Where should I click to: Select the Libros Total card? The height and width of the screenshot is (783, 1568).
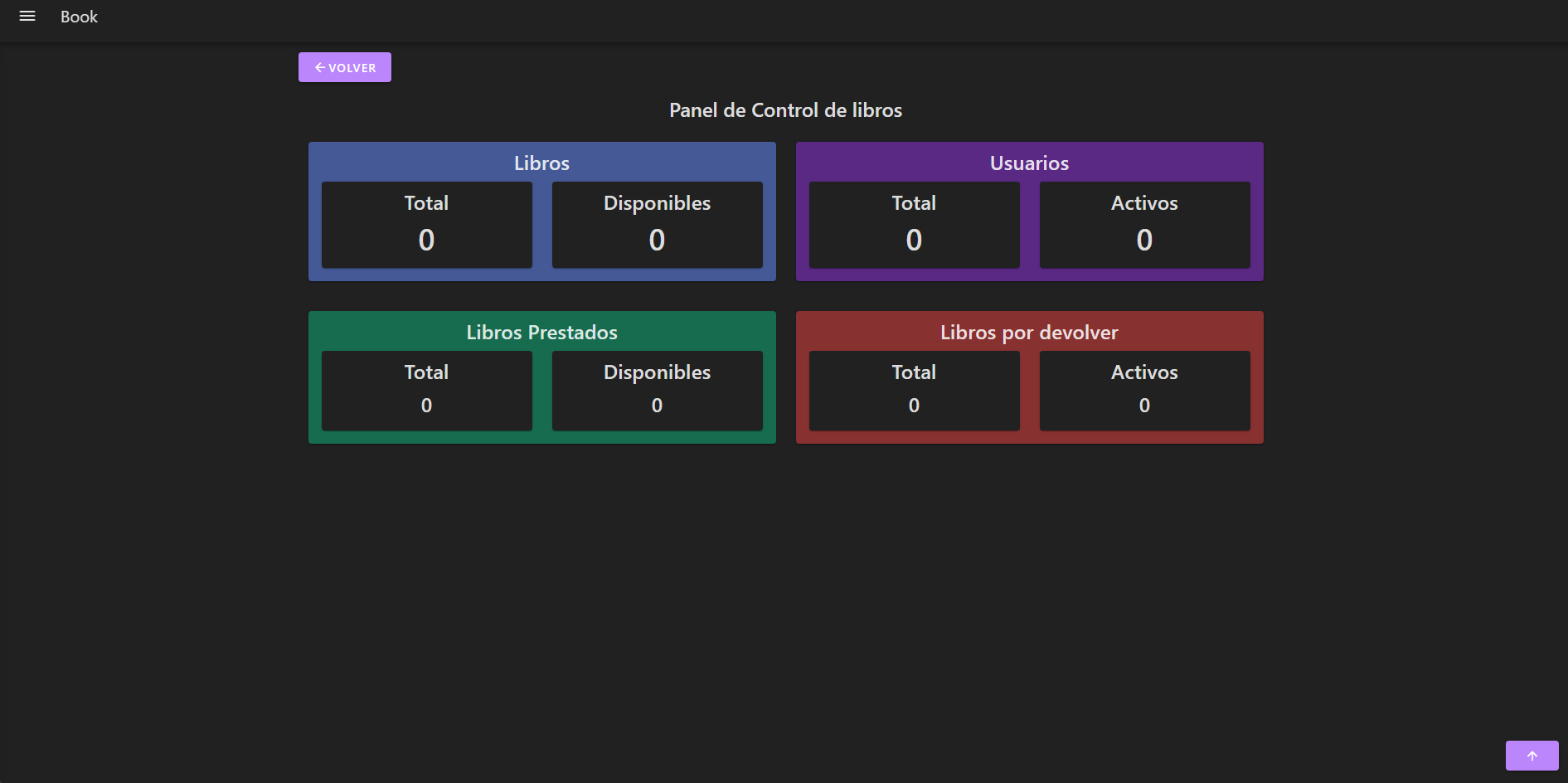(427, 225)
